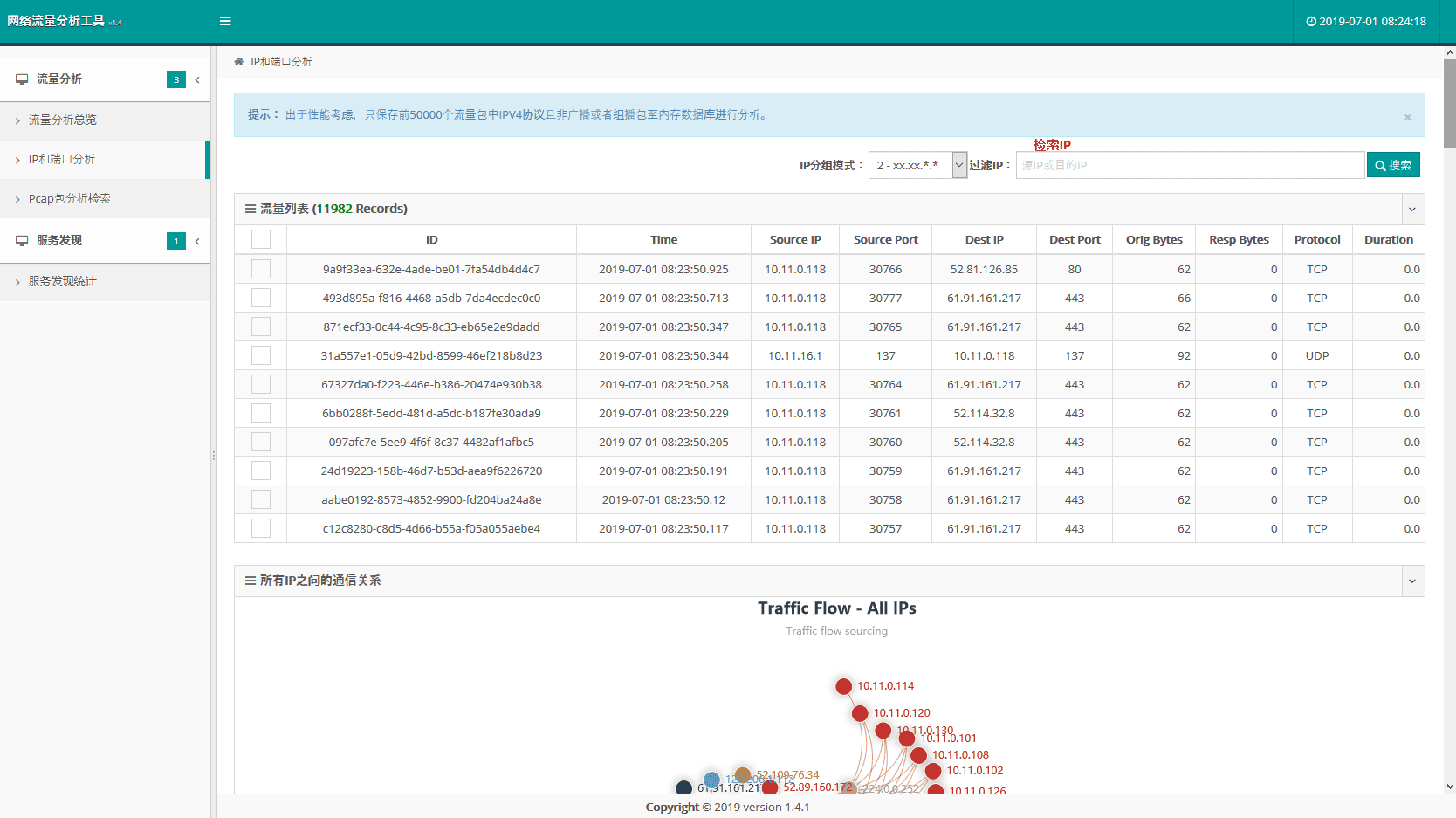Select the checkbox for the UDP row
1456x818 pixels.
point(261,355)
